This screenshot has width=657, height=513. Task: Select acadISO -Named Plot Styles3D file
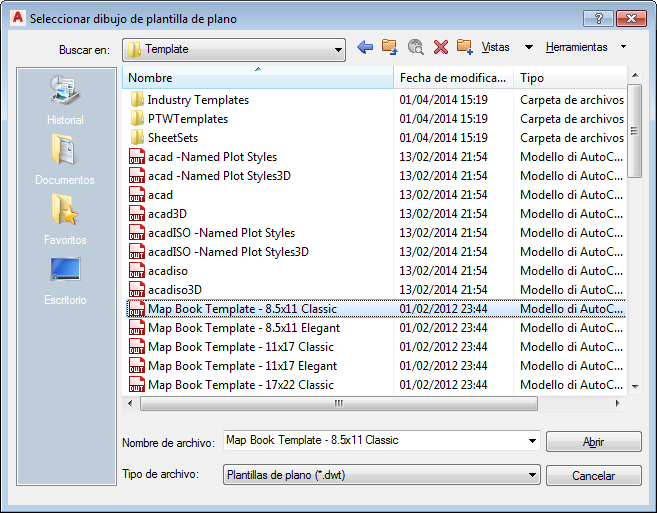(228, 251)
